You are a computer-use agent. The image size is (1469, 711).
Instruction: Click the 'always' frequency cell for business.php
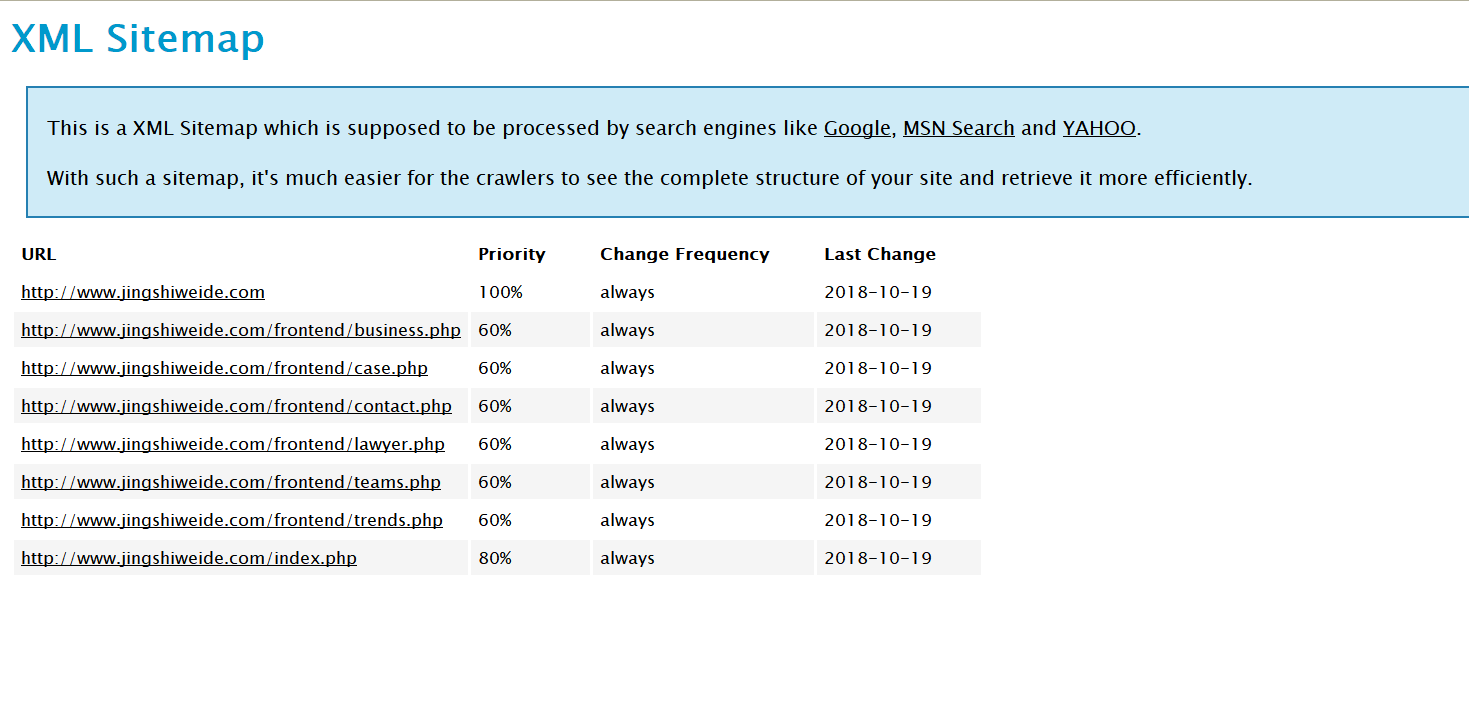[627, 331]
